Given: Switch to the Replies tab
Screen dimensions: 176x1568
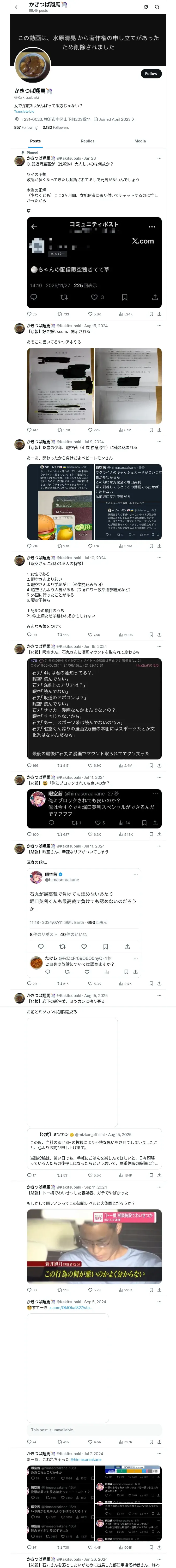Looking at the screenshot, I should coord(87,141).
